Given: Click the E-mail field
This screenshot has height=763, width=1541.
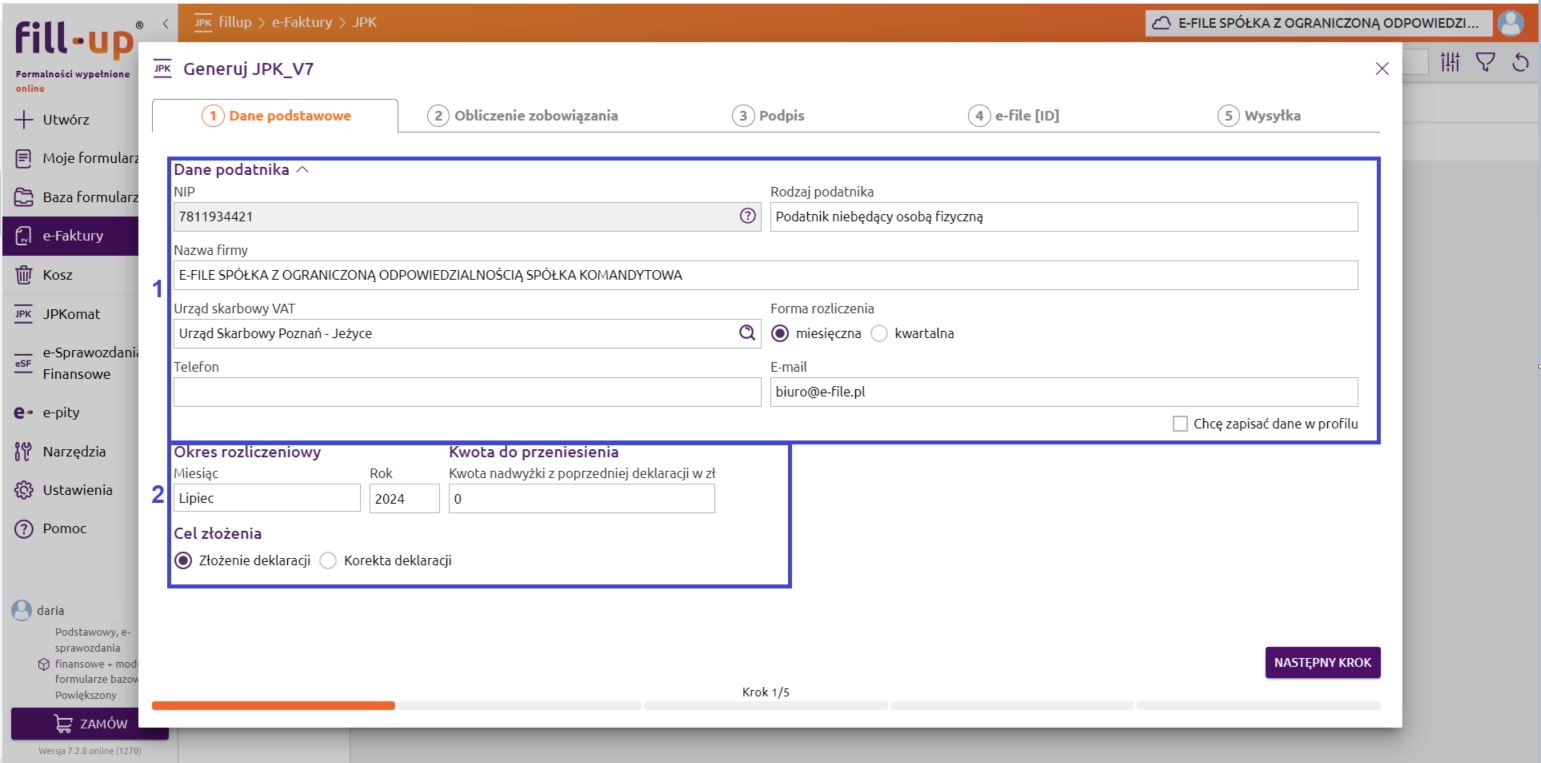Looking at the screenshot, I should (1064, 392).
